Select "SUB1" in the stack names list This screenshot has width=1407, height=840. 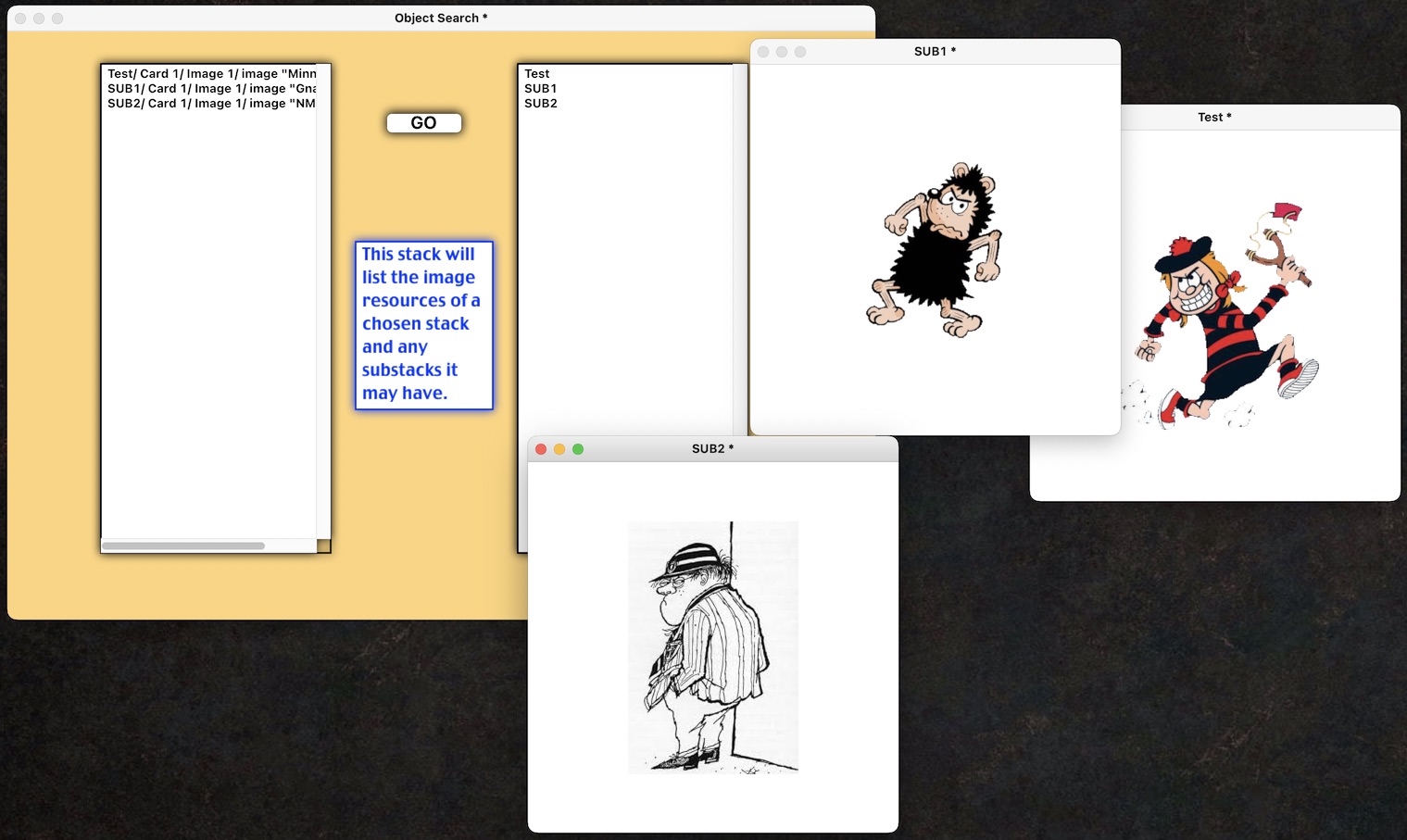pyautogui.click(x=541, y=89)
